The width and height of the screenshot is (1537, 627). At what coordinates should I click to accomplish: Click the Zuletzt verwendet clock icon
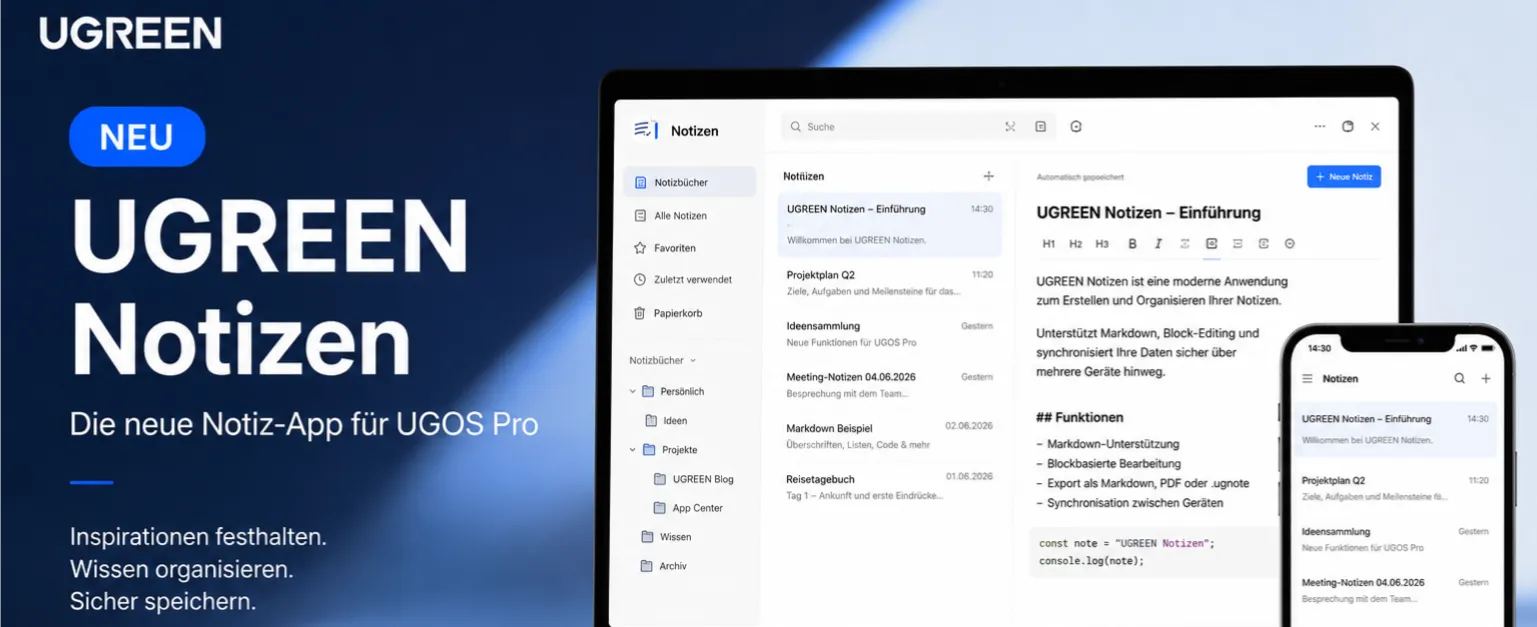tap(640, 280)
